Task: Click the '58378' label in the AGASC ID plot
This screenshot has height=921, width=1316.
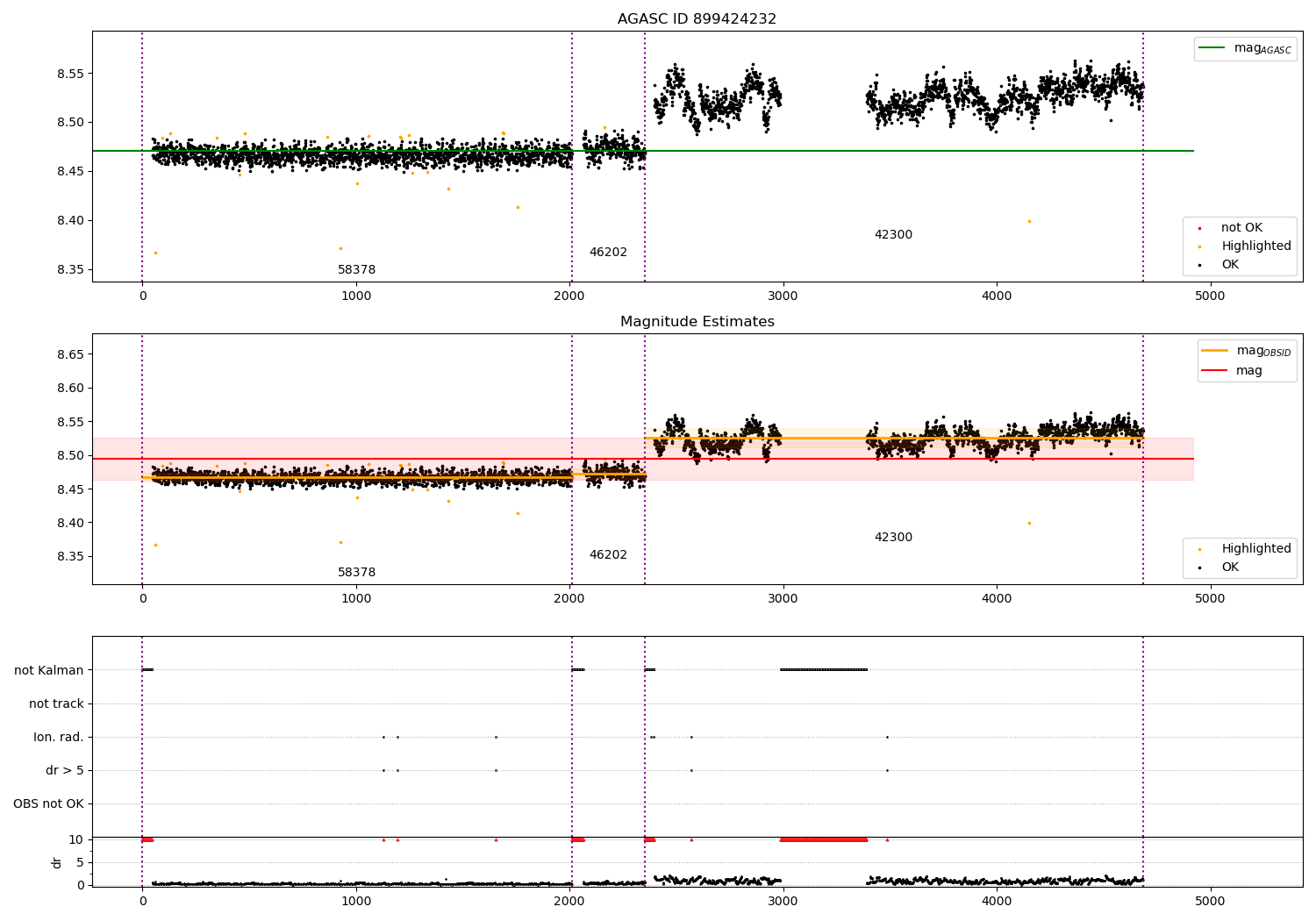Action: coord(356,270)
